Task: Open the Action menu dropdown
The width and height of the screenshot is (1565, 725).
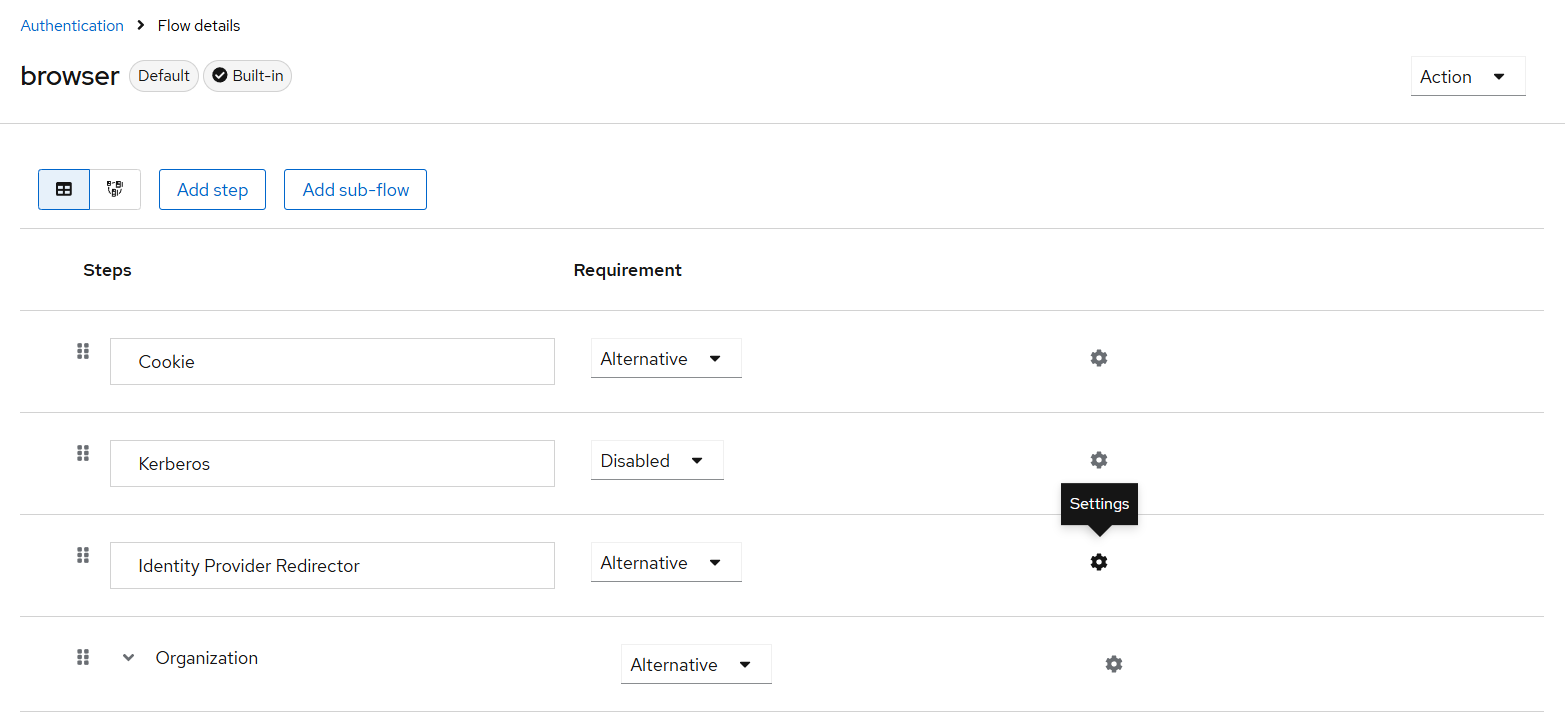Action: tap(1468, 76)
